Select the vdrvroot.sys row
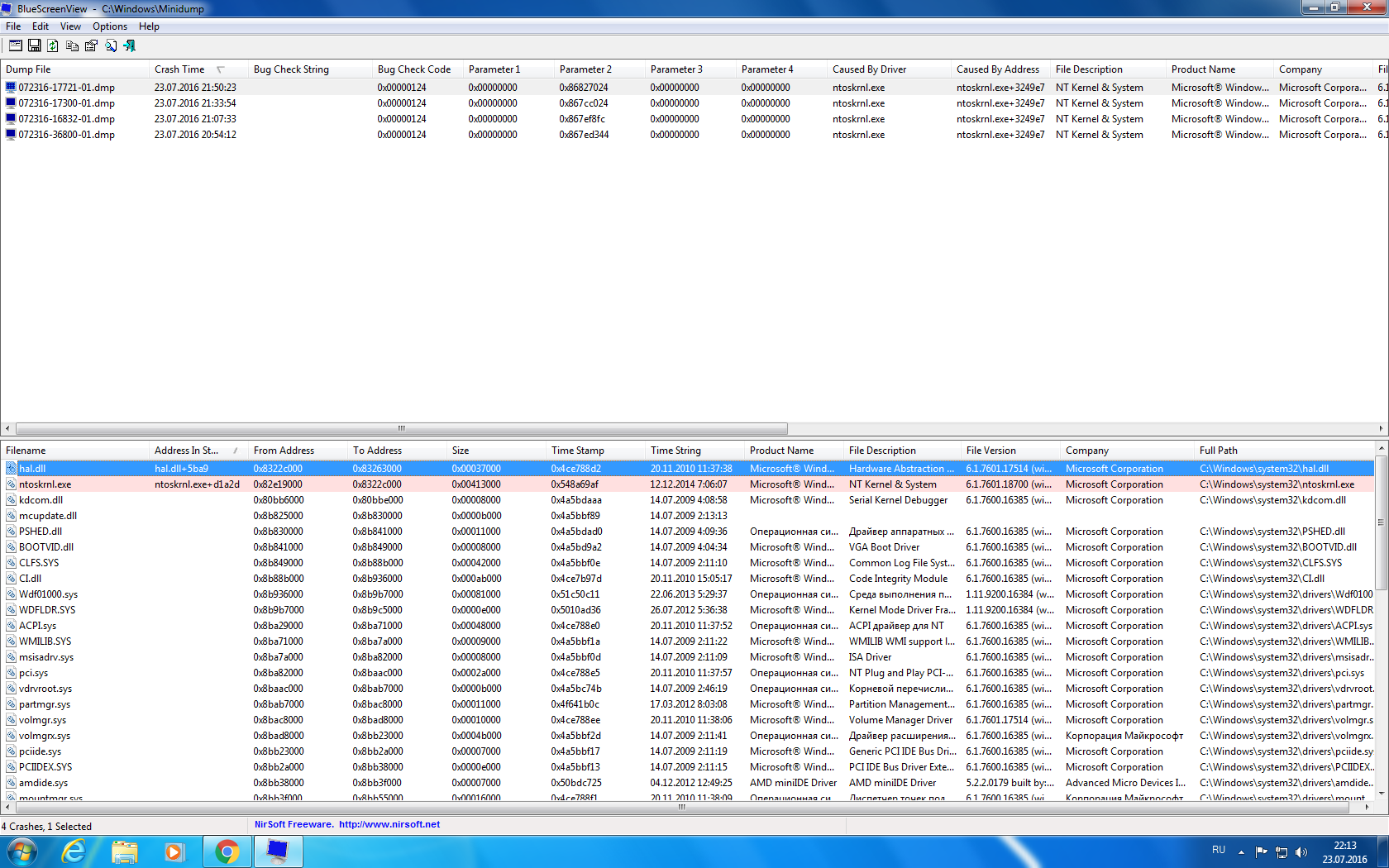Viewport: 1389px width, 868px height. 687,689
